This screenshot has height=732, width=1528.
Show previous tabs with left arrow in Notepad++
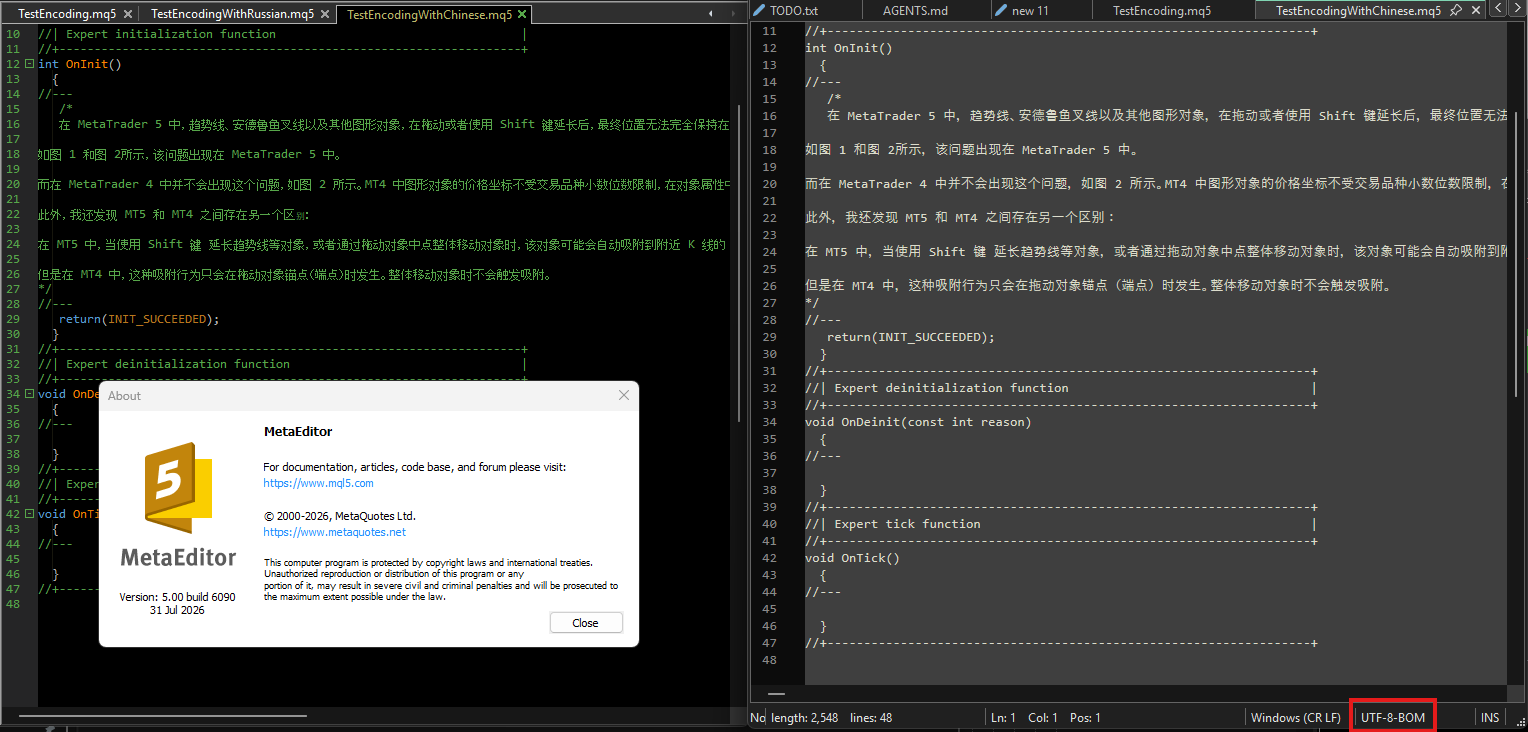point(1498,9)
